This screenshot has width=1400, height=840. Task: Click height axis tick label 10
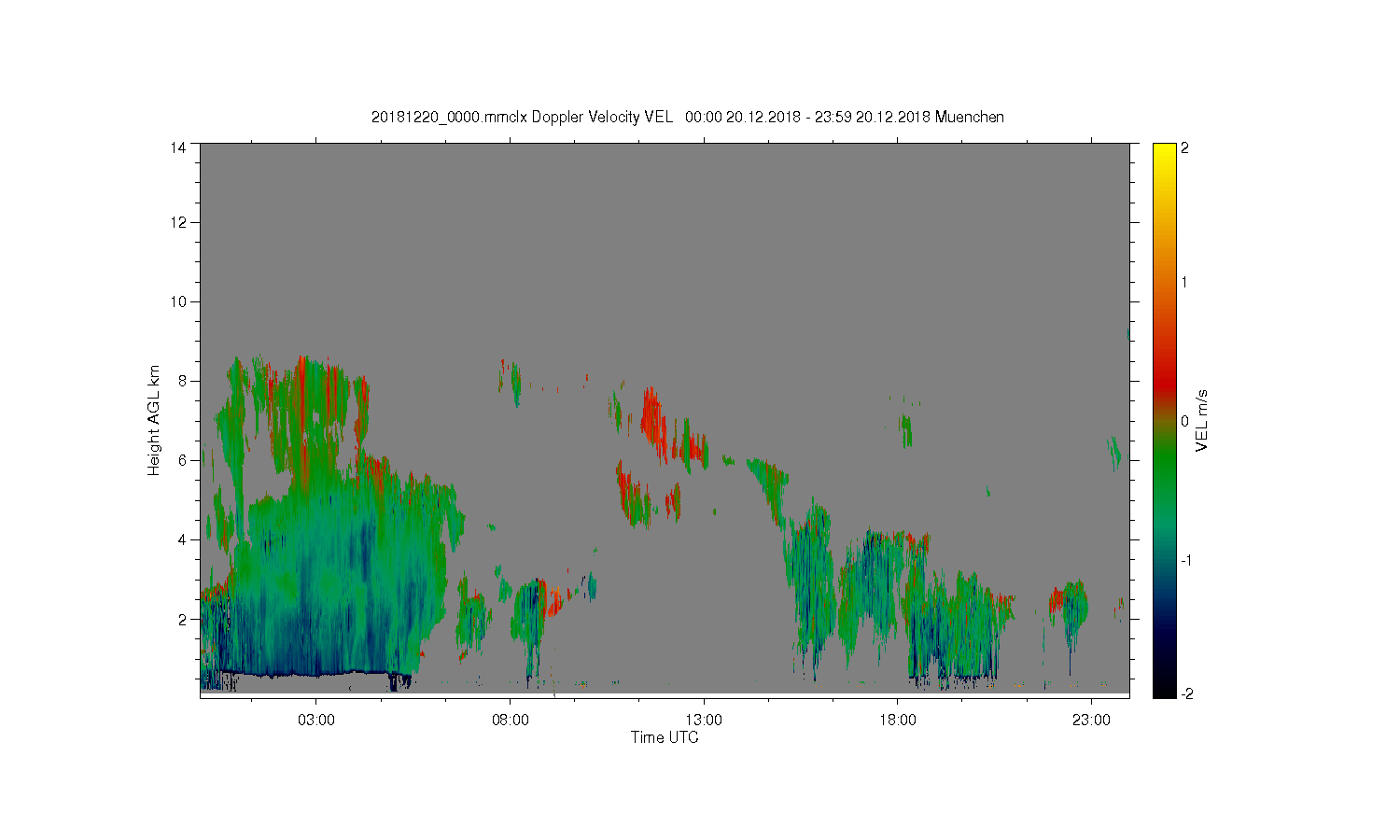tap(178, 301)
